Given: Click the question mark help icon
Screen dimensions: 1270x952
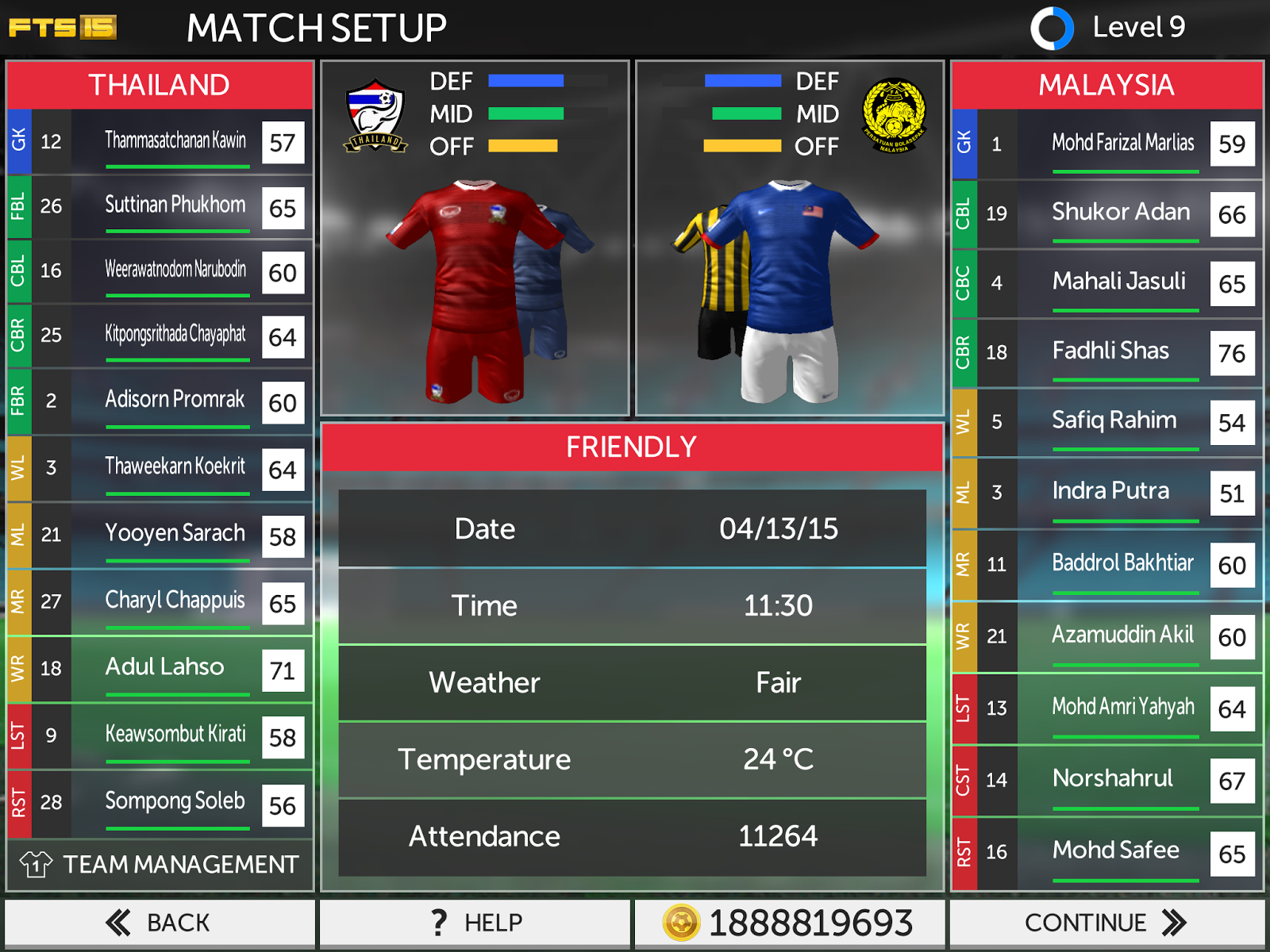Looking at the screenshot, I should click(x=439, y=923).
